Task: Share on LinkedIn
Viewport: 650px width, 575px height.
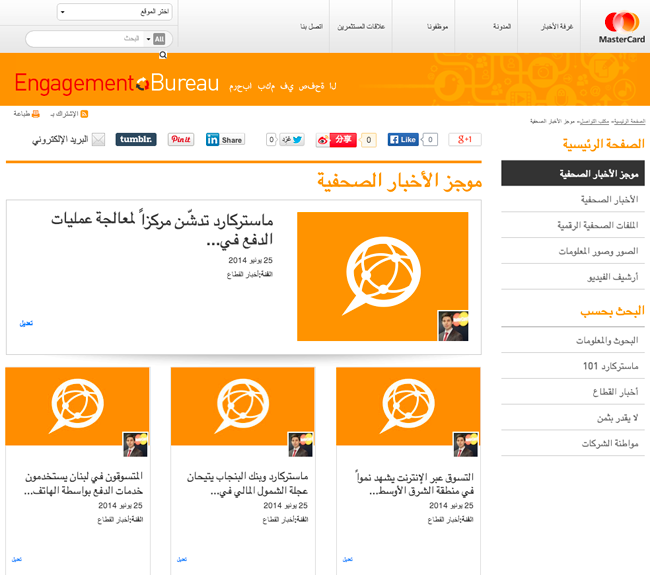Action: 225,140
